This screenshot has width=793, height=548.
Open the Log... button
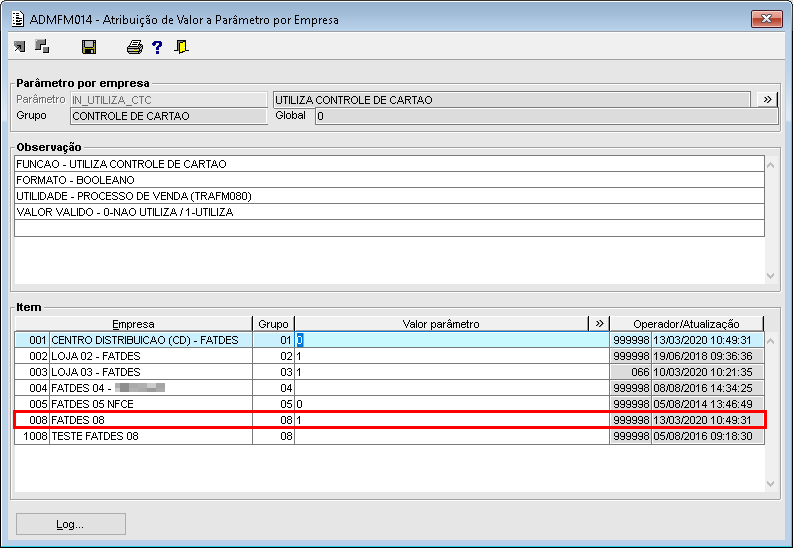tap(71, 524)
